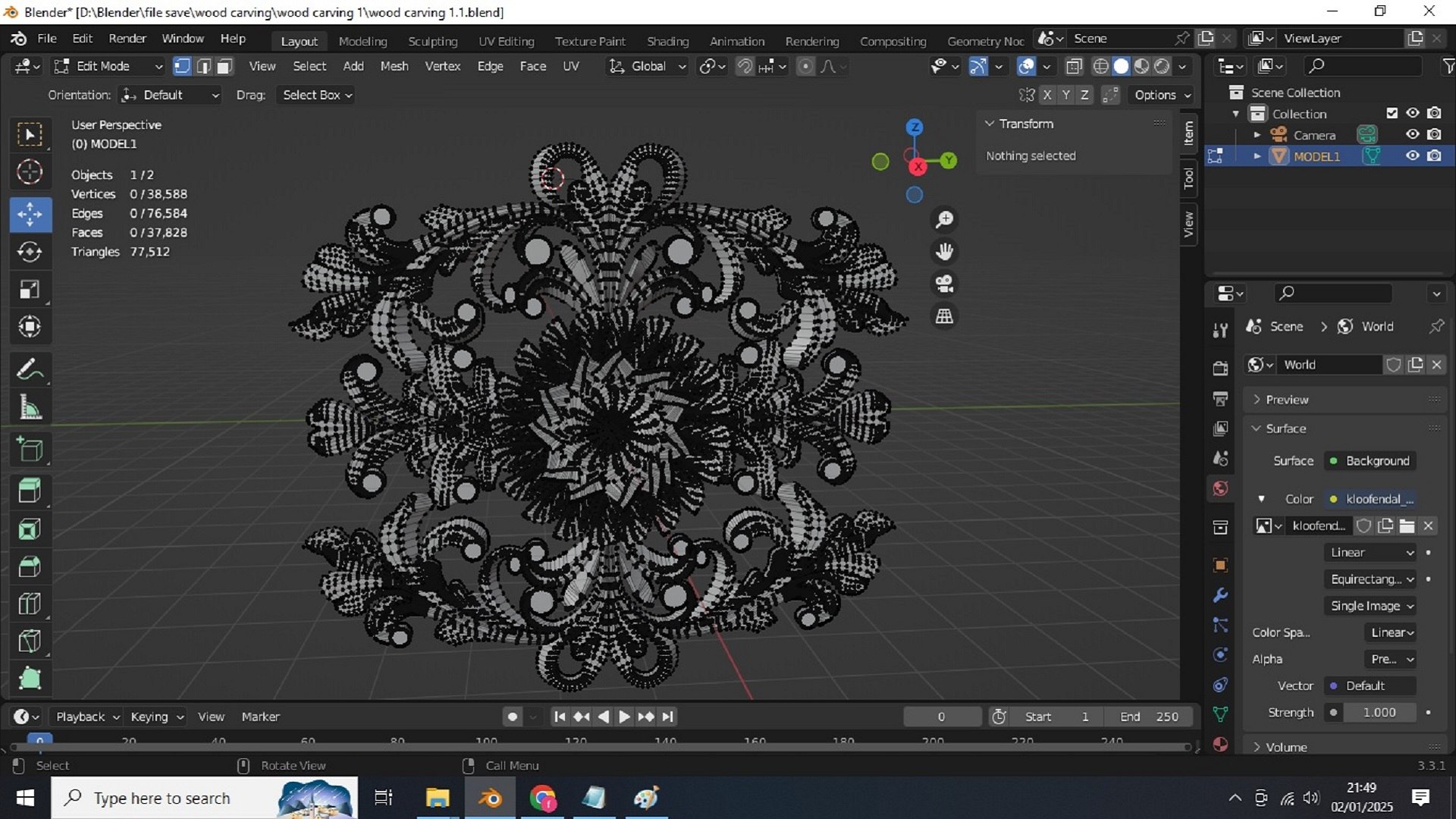Screen dimensions: 1456x819
Task: Expand the Preview panel
Action: [1286, 400]
